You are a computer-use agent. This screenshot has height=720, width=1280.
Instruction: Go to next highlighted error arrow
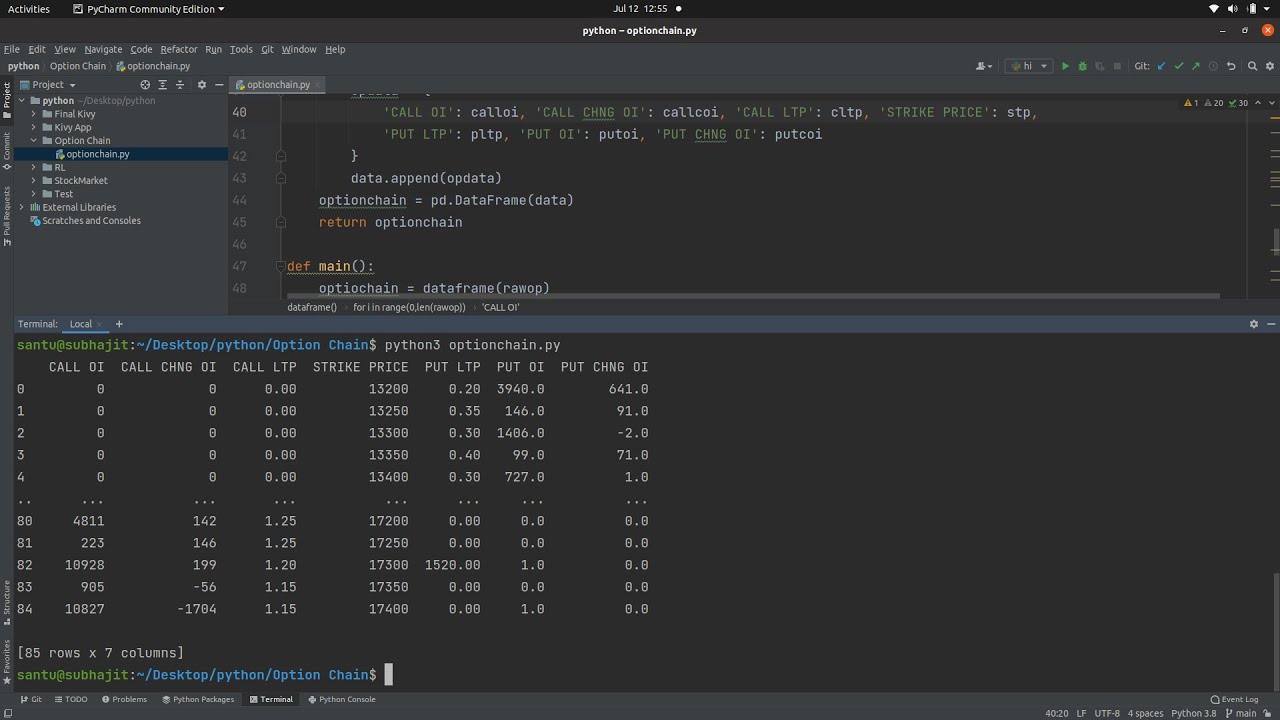[1270, 102]
